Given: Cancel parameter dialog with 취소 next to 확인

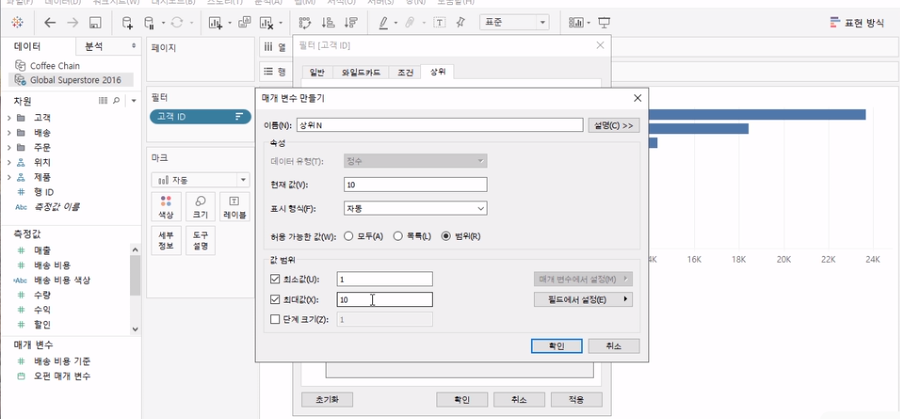Looking at the screenshot, I should tap(614, 346).
